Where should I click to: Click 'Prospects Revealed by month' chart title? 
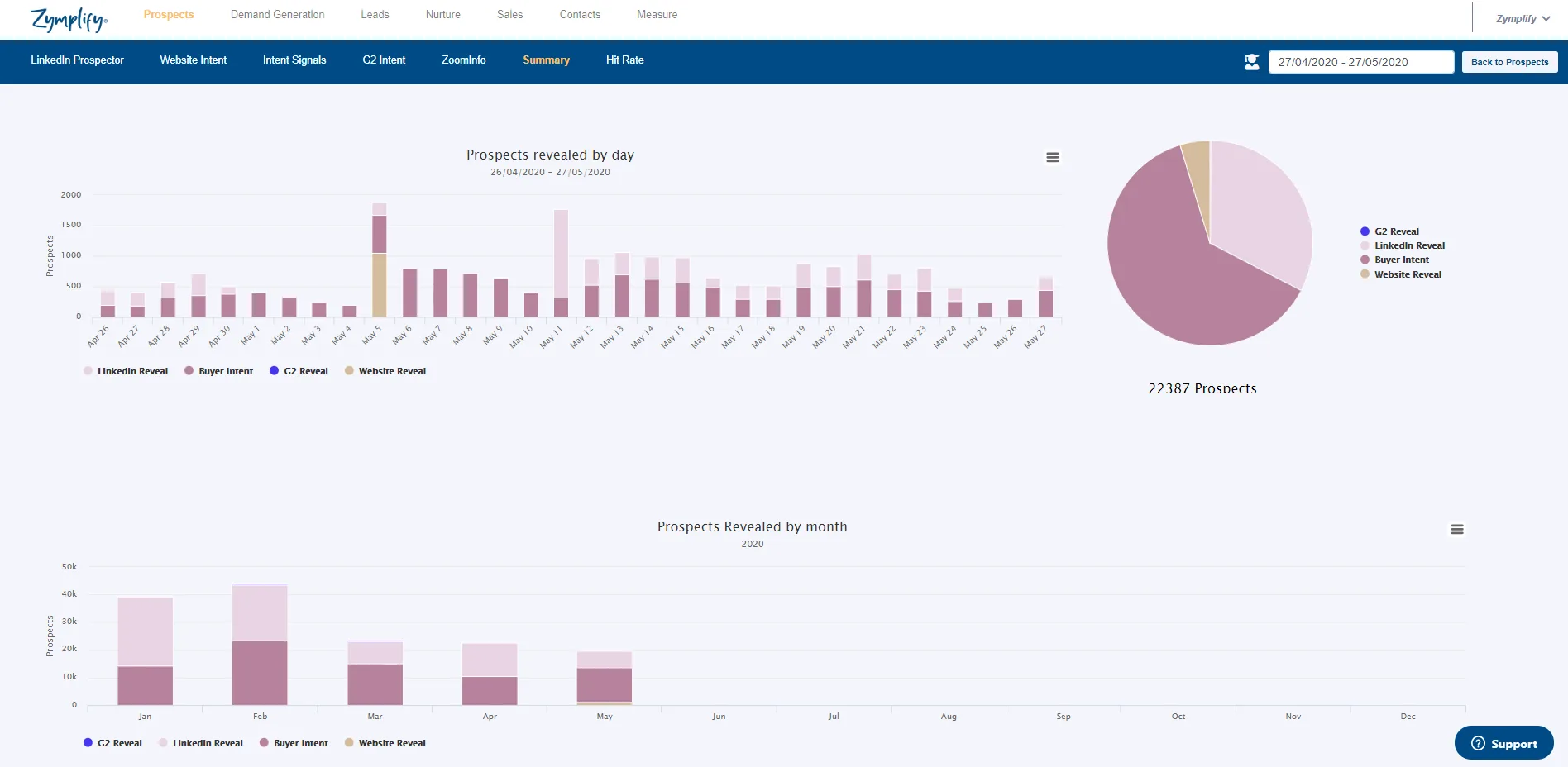pyautogui.click(x=753, y=526)
